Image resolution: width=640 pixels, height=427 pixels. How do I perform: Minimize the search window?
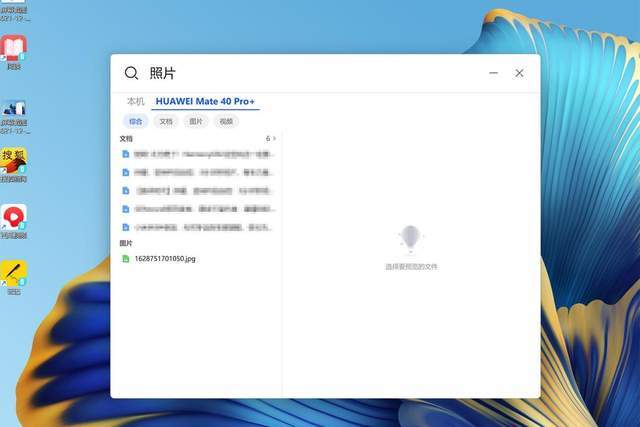[x=493, y=73]
